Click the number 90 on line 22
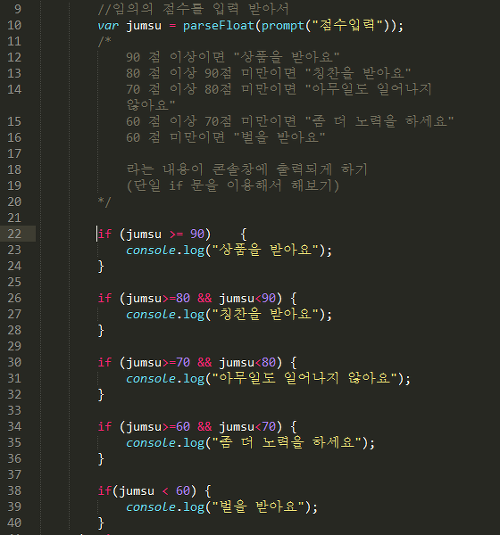 pyautogui.click(x=197, y=234)
